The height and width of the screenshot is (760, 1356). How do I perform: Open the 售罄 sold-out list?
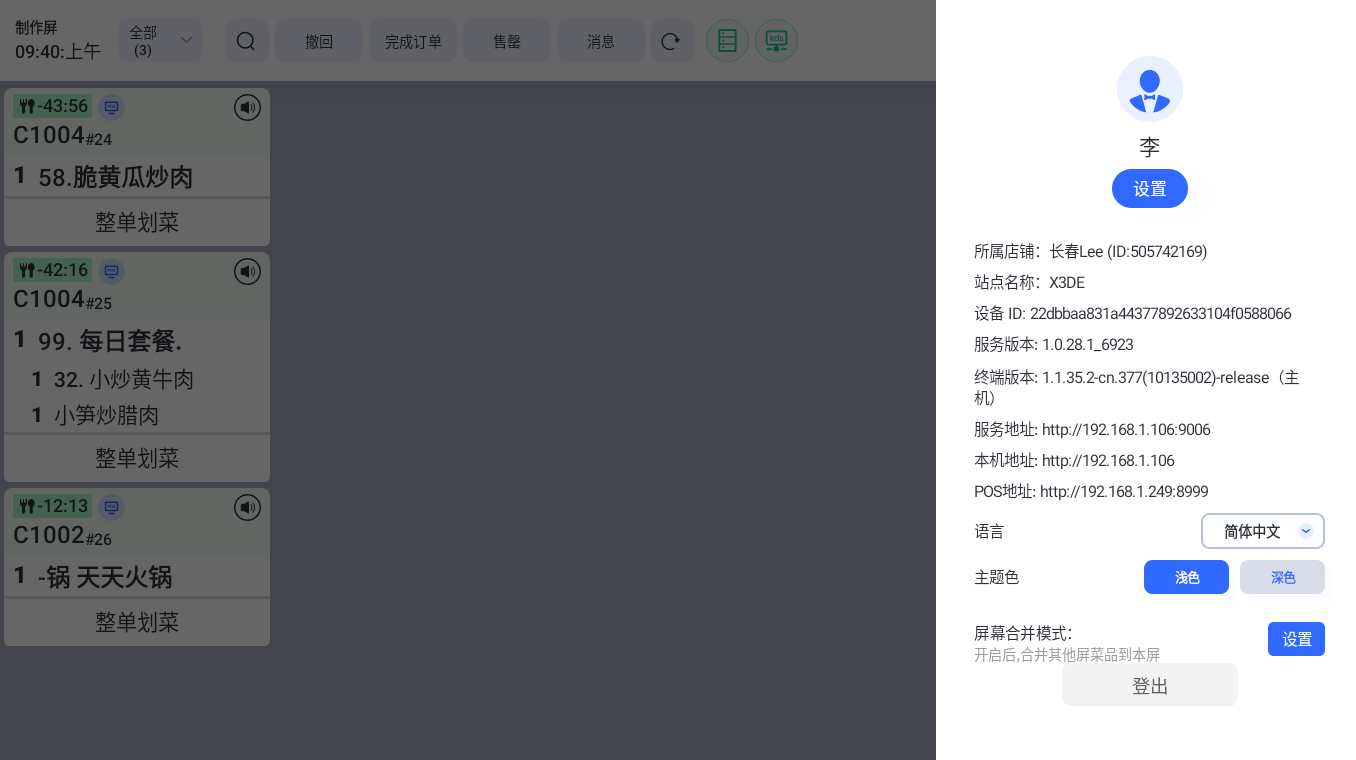pos(507,41)
